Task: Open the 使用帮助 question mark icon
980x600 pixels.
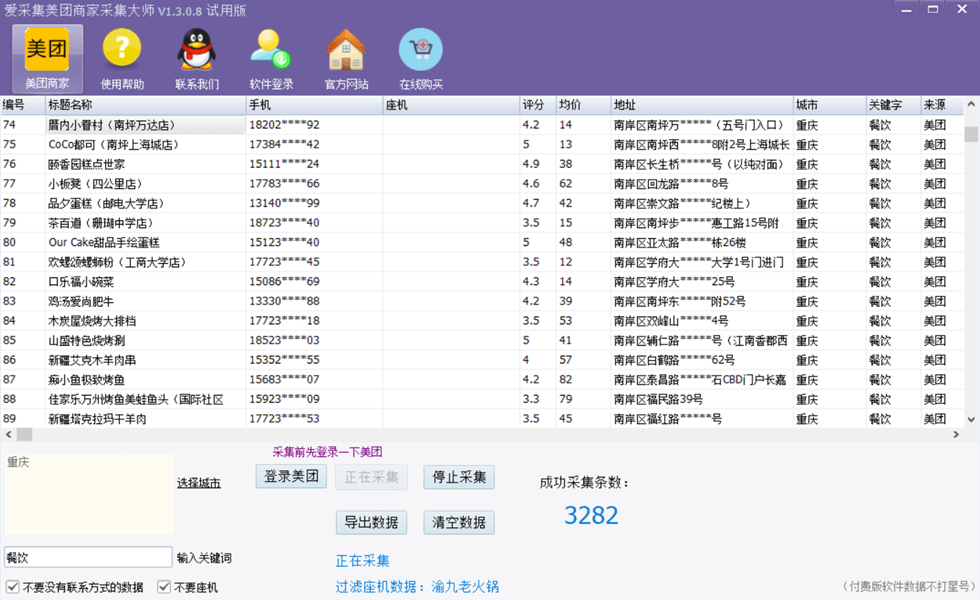Action: 122,59
